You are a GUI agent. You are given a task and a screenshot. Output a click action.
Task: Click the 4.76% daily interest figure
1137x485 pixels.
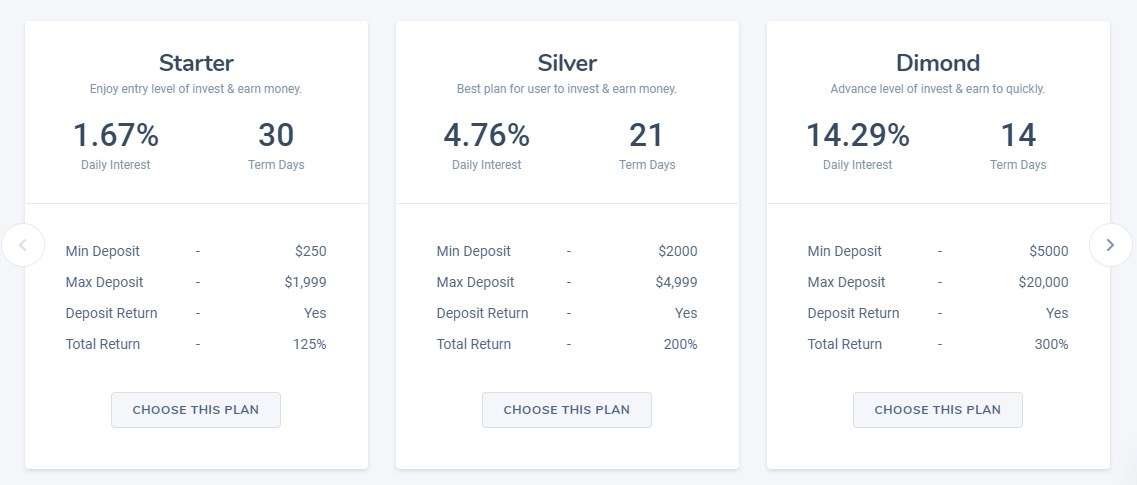[x=487, y=135]
